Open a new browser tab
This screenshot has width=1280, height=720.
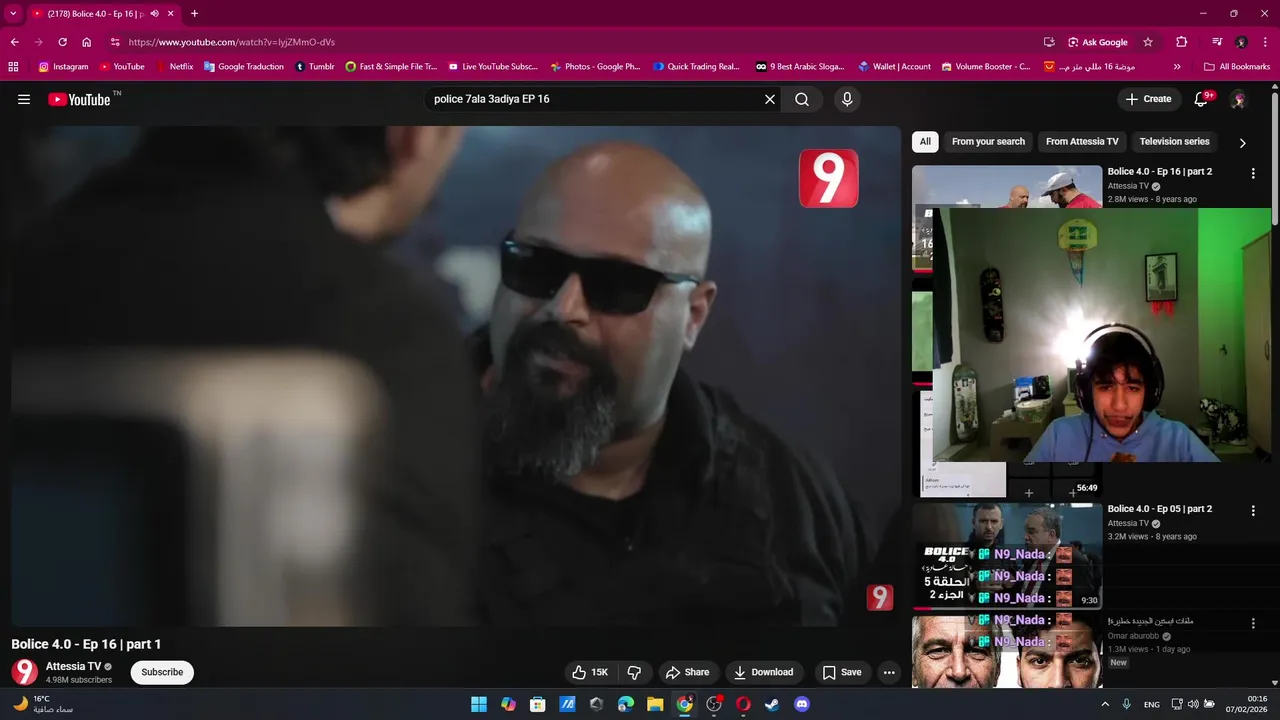[x=194, y=13]
